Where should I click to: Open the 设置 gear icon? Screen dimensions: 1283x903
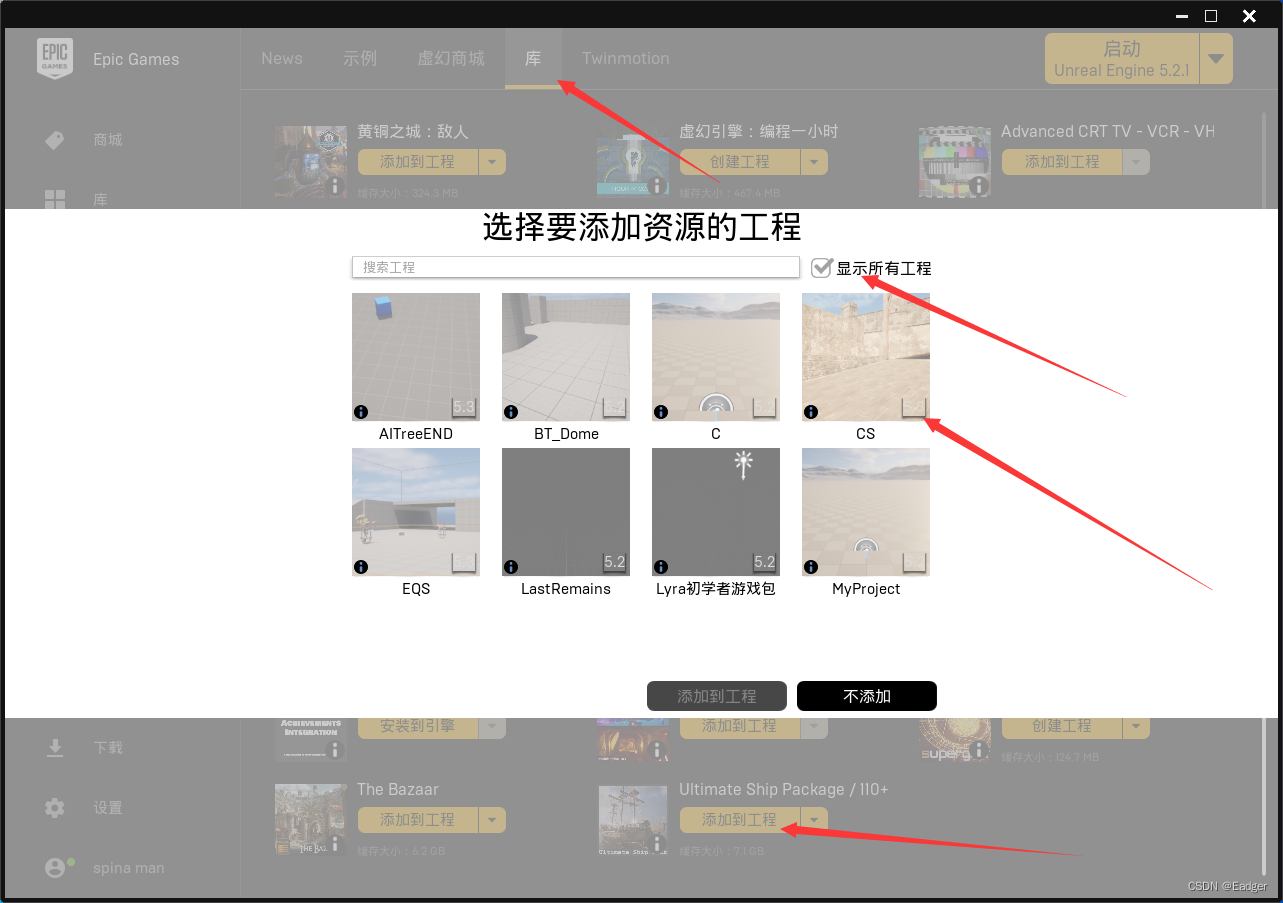(x=55, y=808)
